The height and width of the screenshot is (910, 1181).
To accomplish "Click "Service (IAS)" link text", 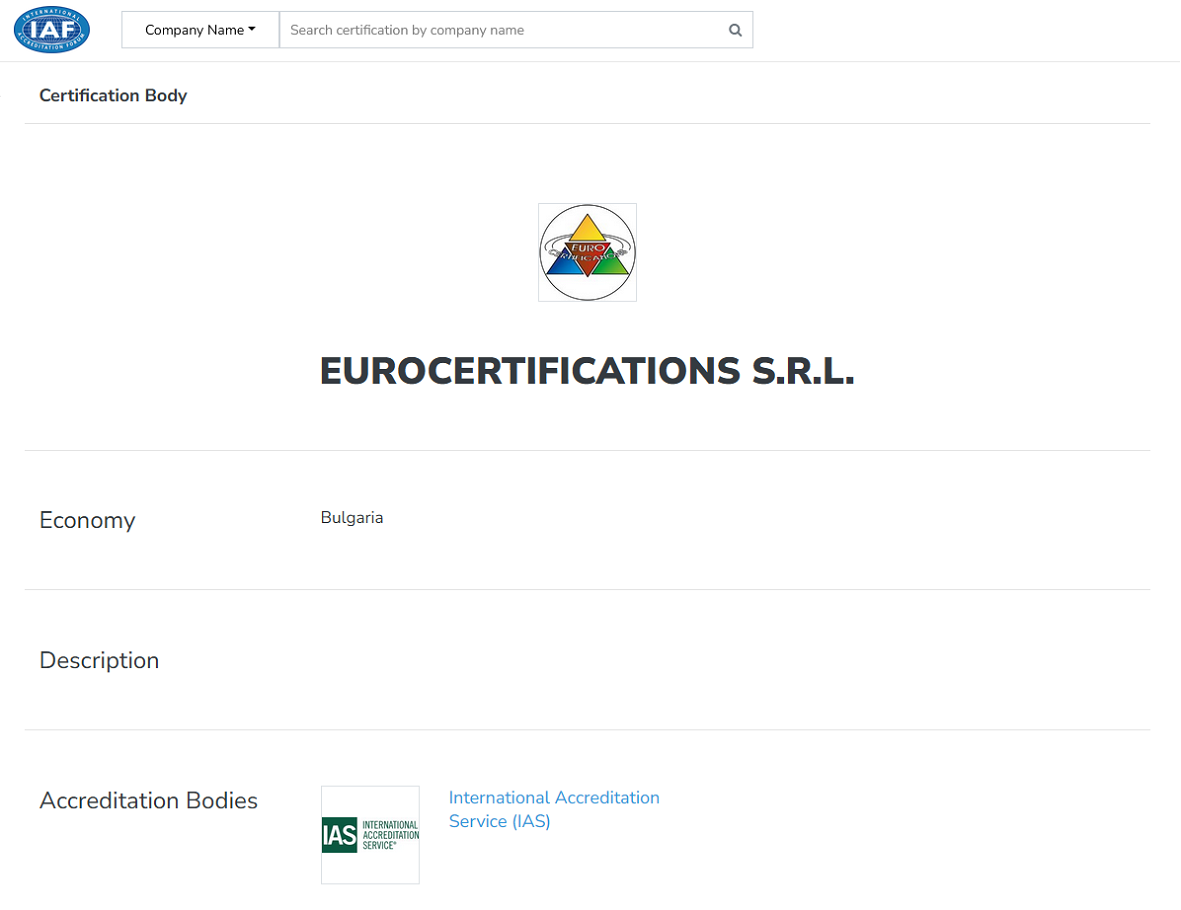I will pos(499,822).
